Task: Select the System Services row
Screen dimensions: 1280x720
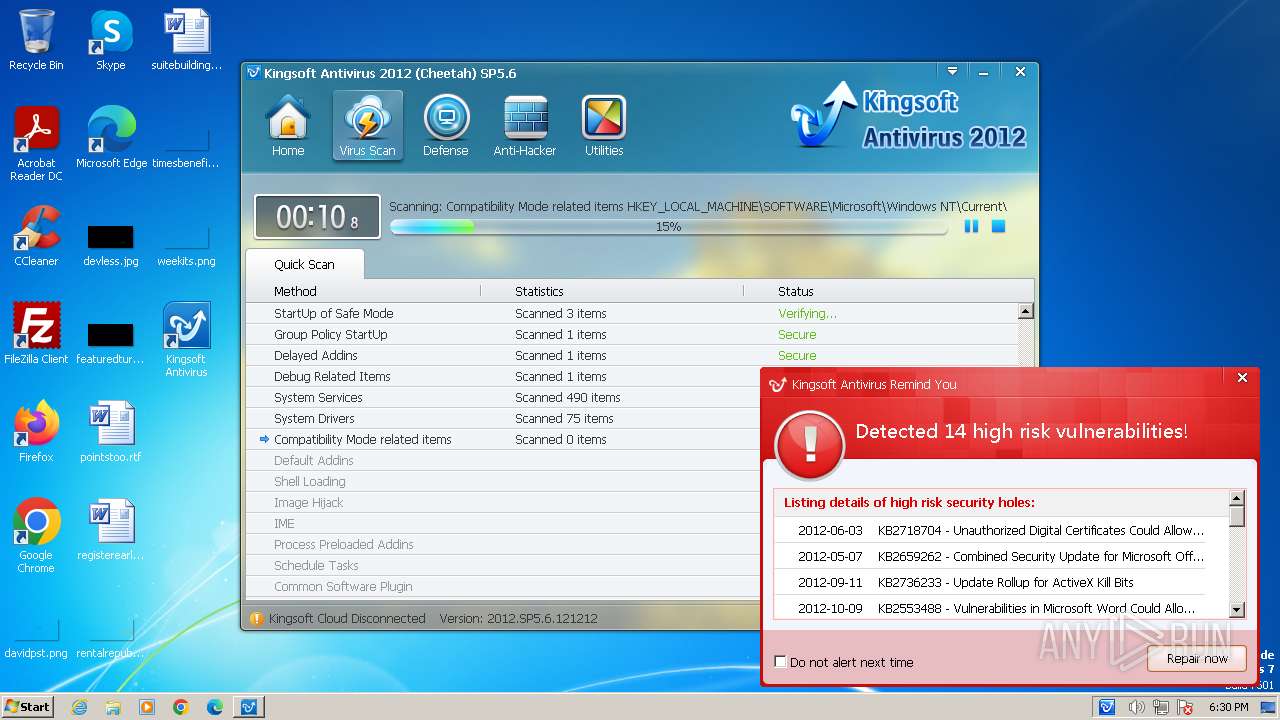Action: tap(503, 397)
